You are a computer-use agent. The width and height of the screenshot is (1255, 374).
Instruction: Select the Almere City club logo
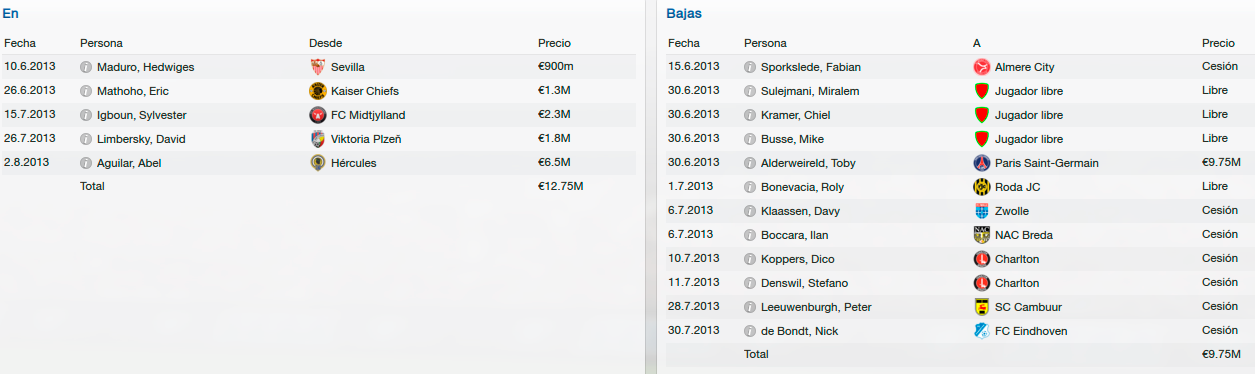pos(981,67)
